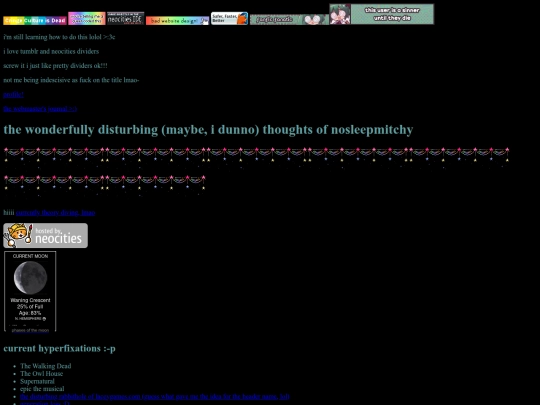Click the 'this user is a sinner' banner
The width and height of the screenshot is (540, 405).
coord(382,14)
